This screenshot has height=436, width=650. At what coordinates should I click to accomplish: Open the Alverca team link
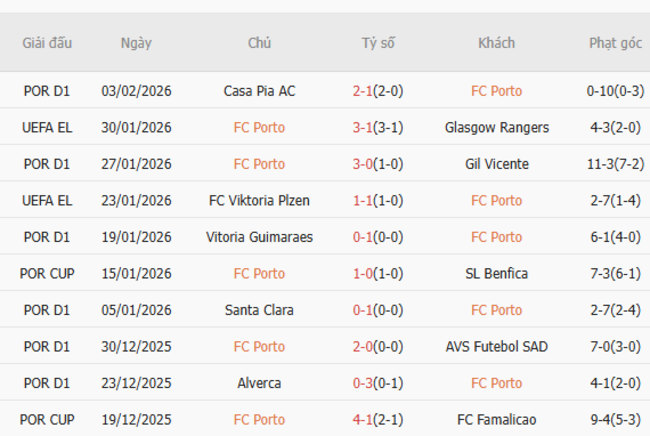click(259, 383)
